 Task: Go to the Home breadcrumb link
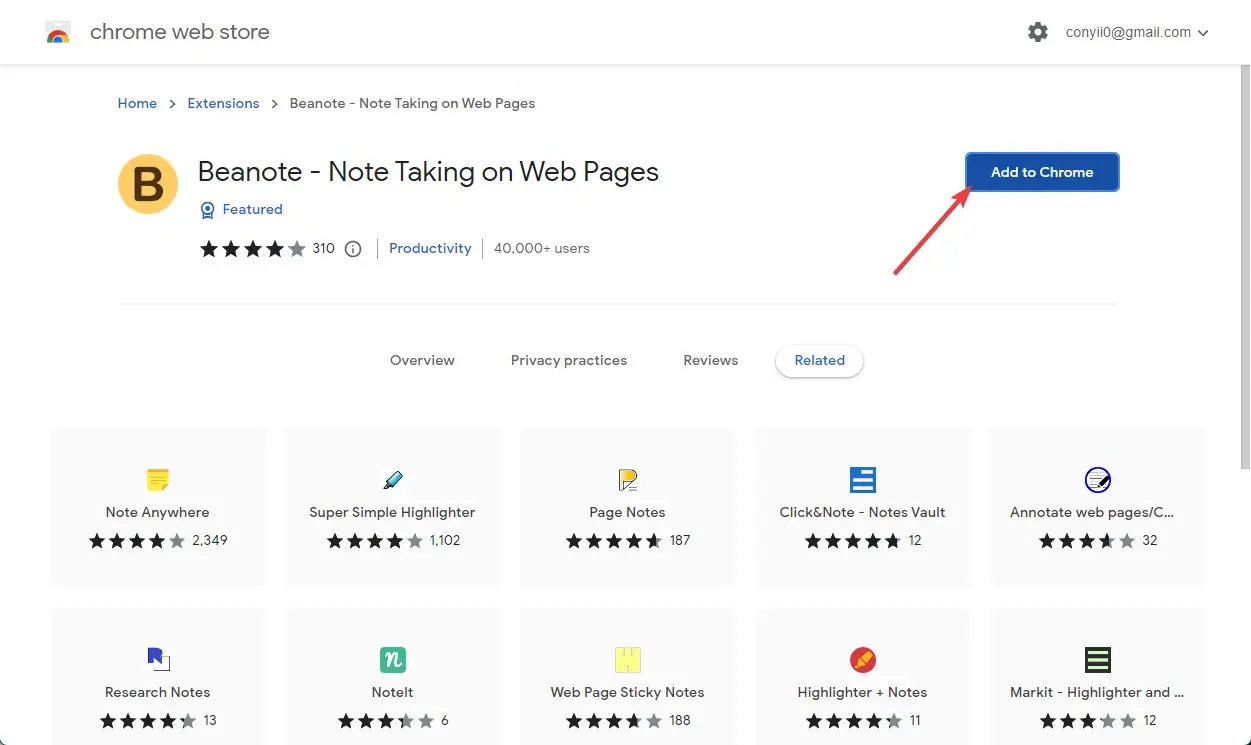(137, 103)
